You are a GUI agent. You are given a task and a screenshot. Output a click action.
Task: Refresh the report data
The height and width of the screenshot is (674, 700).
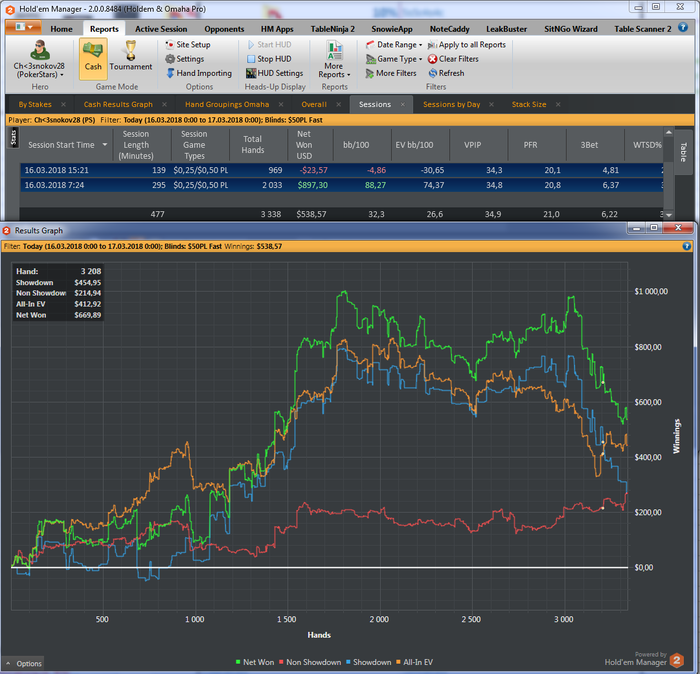446,73
